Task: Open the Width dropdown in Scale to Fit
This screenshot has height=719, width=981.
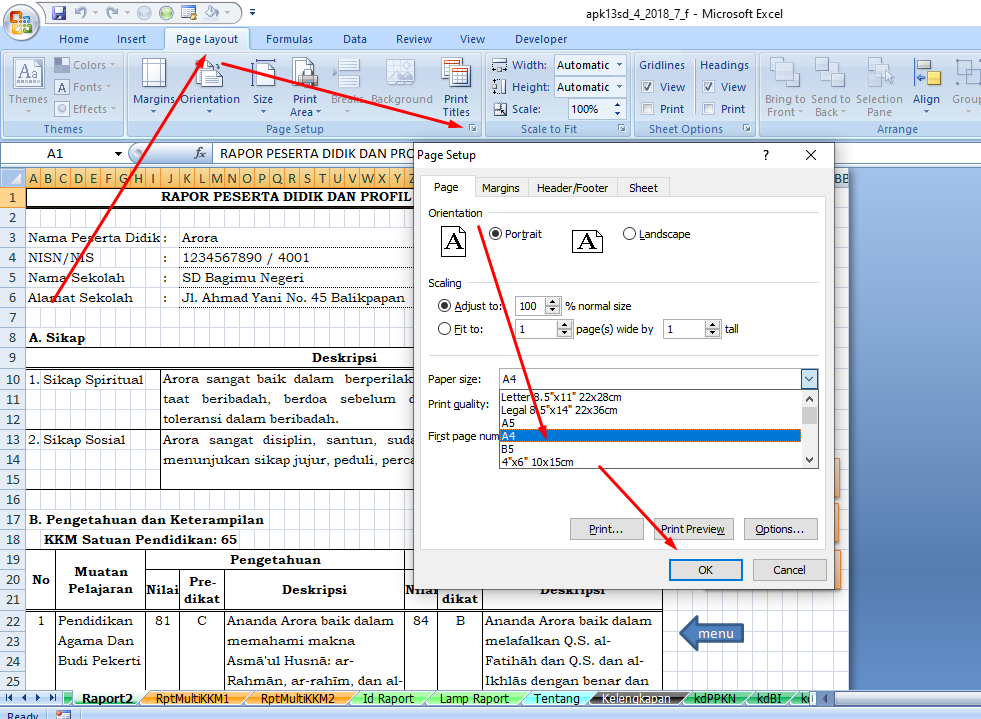Action: click(x=620, y=64)
